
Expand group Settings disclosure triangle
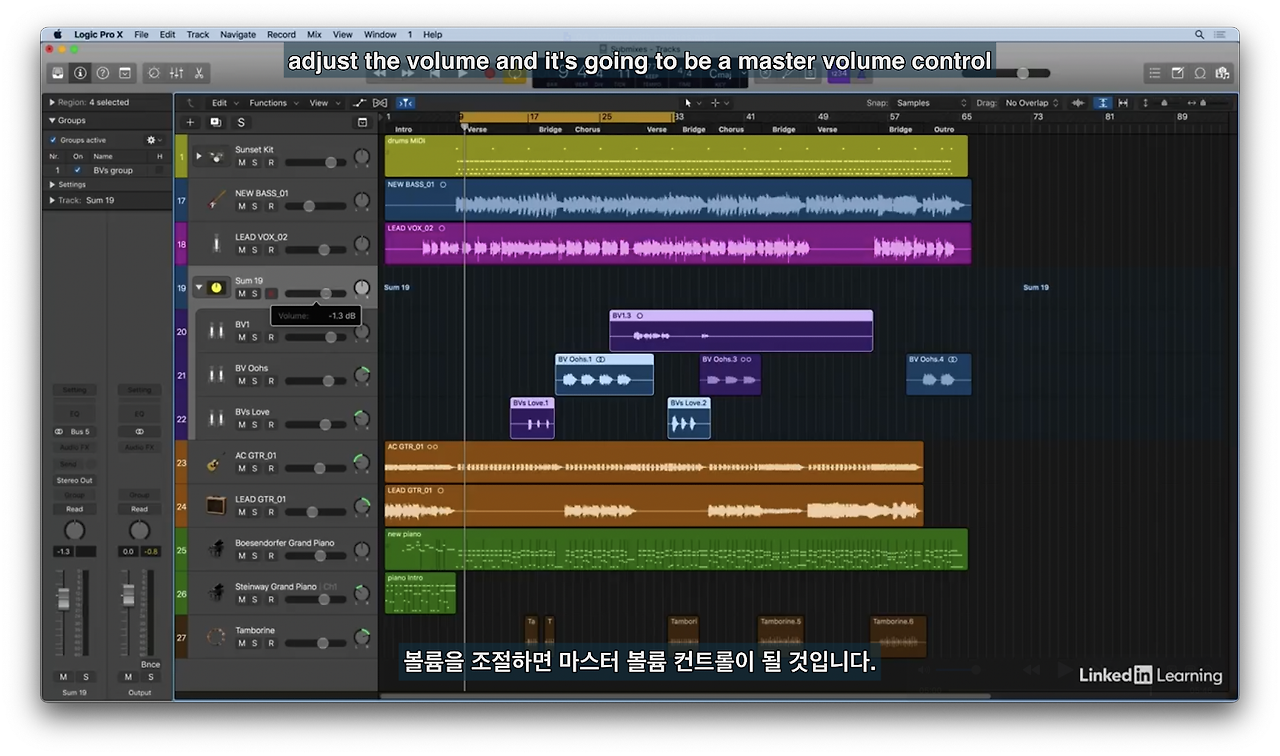tap(52, 185)
